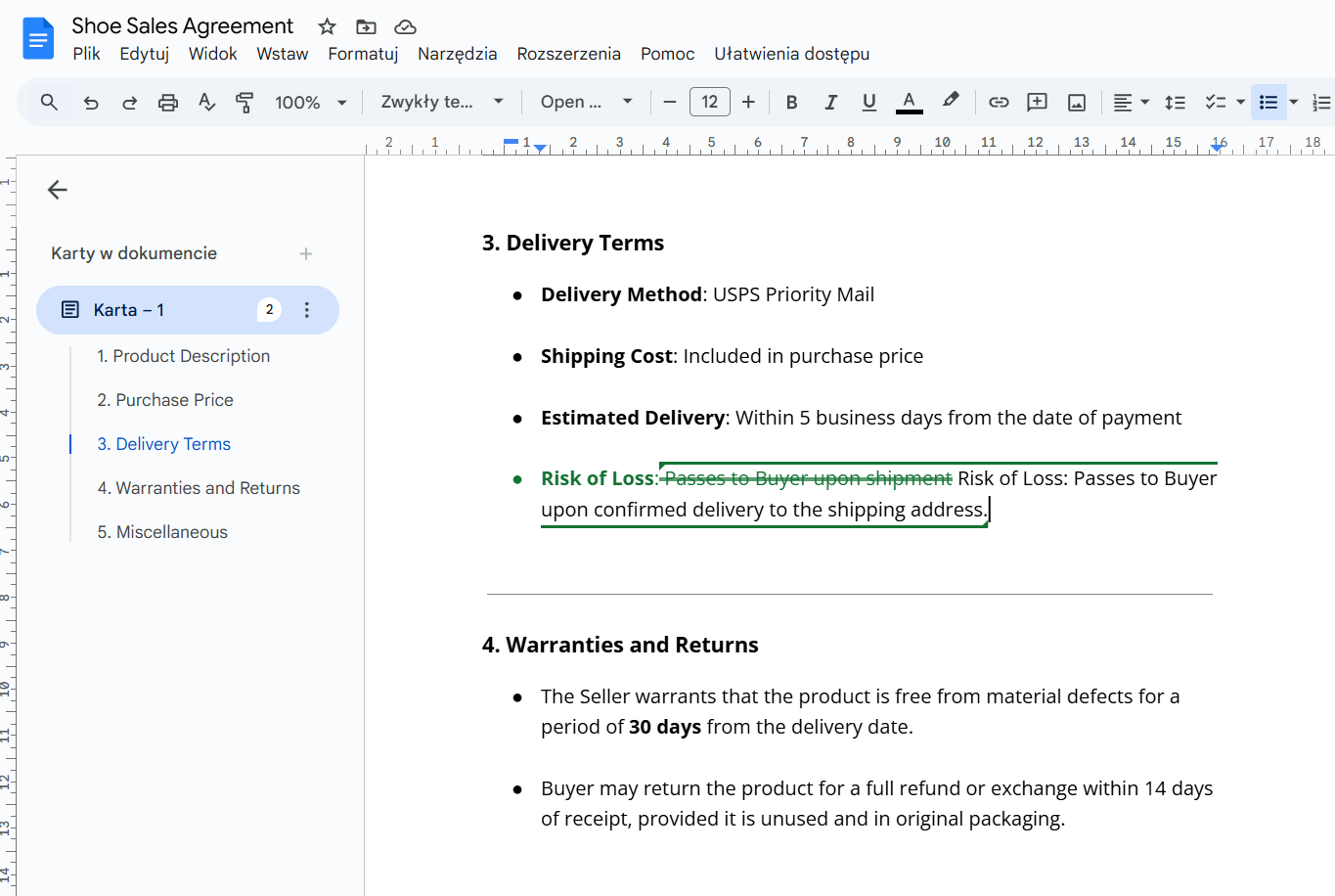Close the document tabs panel with back arrow
1335x896 pixels.
(58, 190)
